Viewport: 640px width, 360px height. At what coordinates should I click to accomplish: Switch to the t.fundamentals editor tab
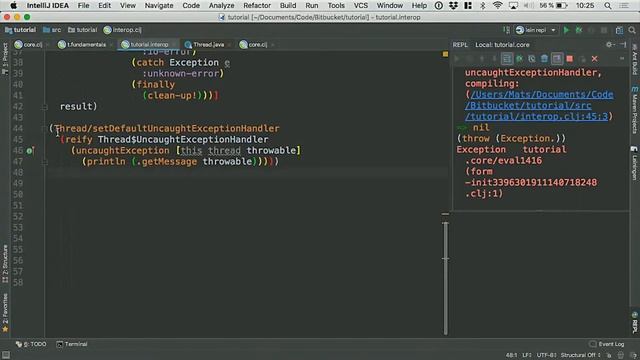pos(86,44)
